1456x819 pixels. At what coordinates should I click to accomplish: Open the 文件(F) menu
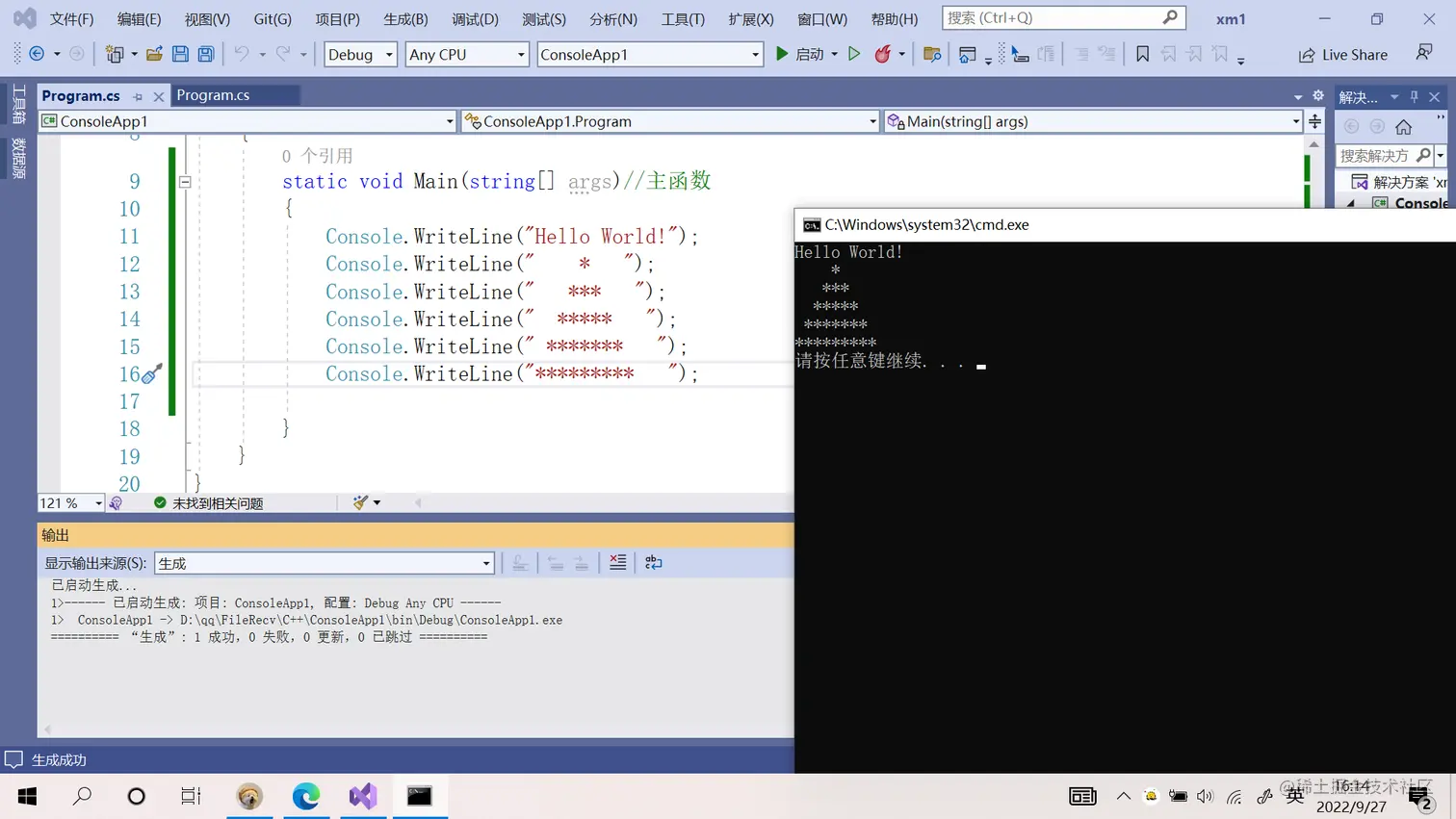click(72, 18)
